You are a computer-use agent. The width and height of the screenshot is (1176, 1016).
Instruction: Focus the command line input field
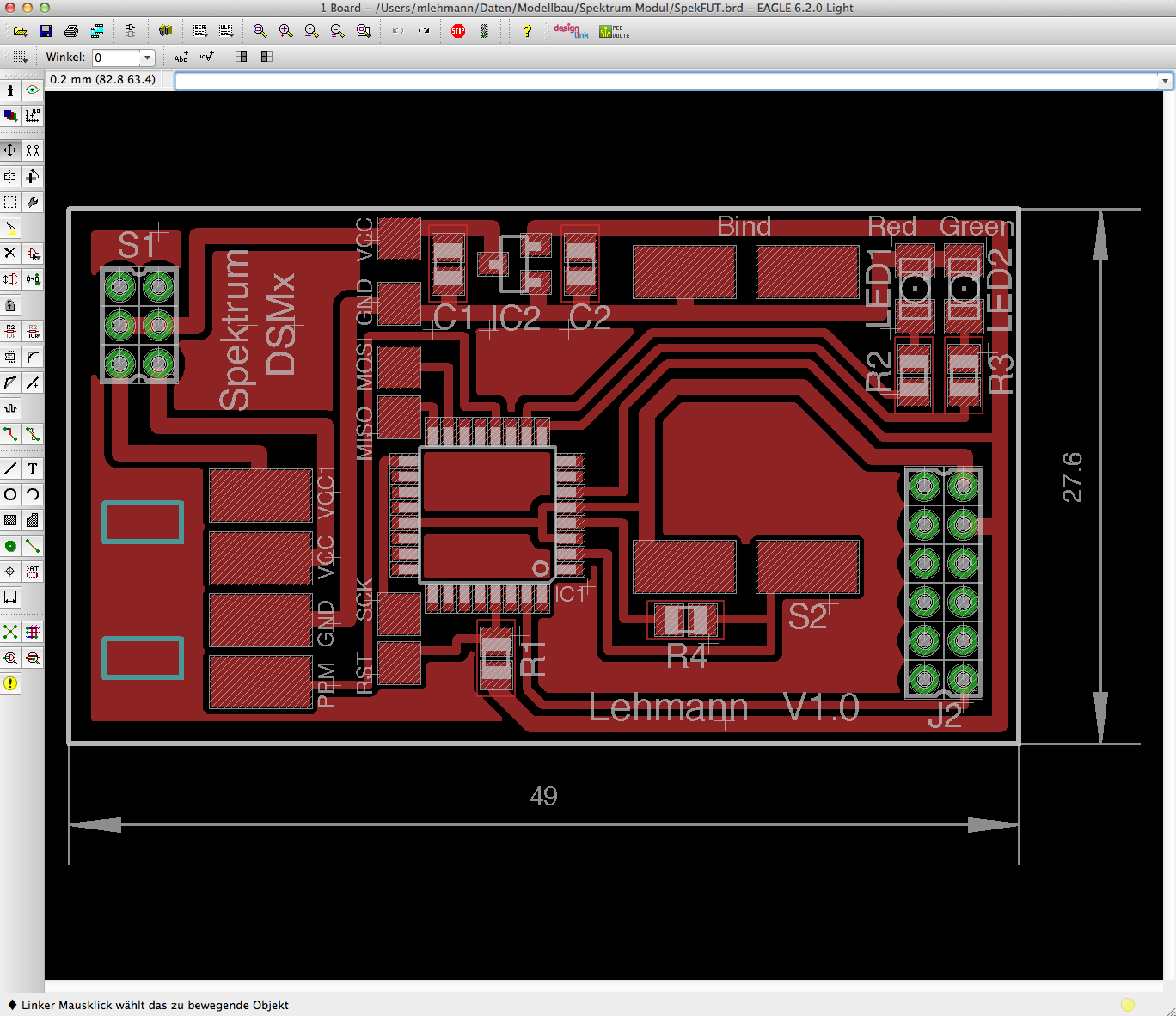tap(667, 81)
